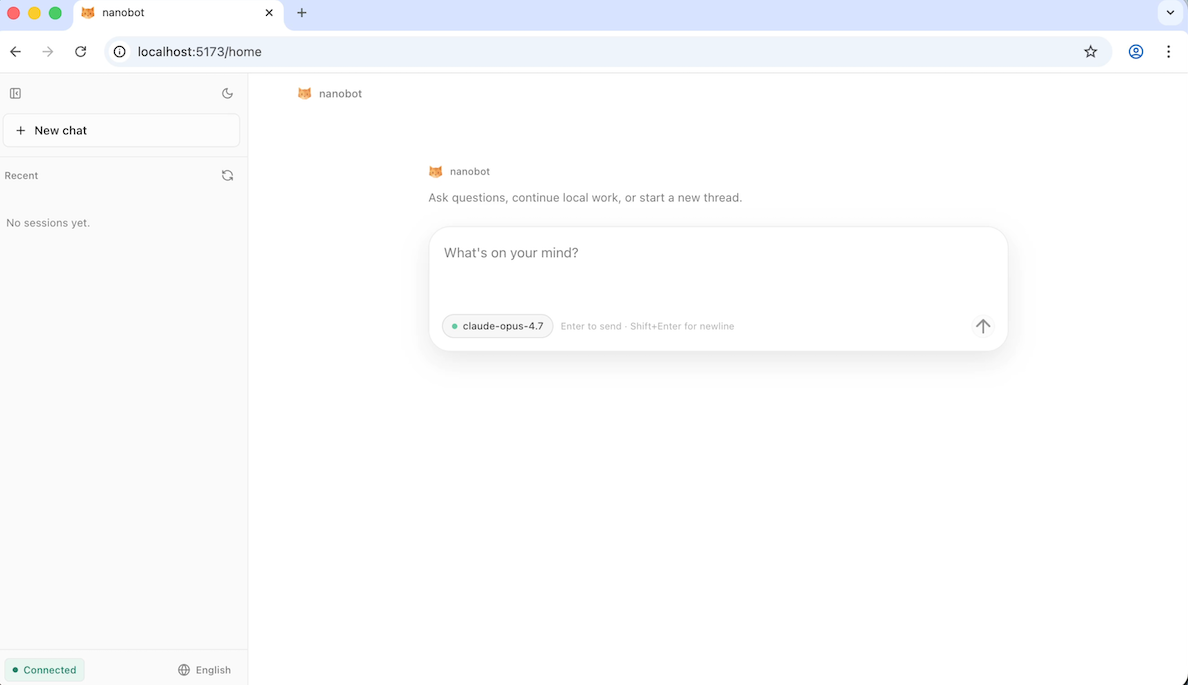Collapse the sidebar panel
The width and height of the screenshot is (1188, 685).
15,93
